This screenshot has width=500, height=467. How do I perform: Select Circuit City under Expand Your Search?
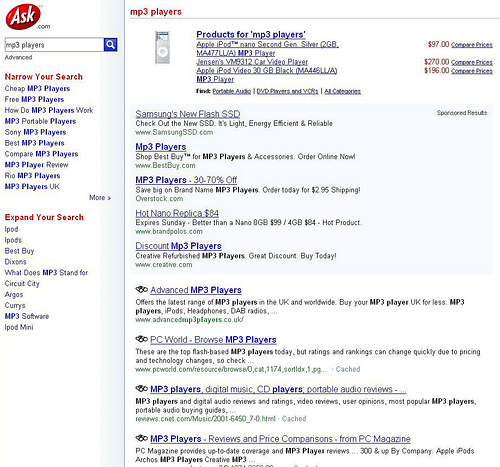[x=22, y=283]
